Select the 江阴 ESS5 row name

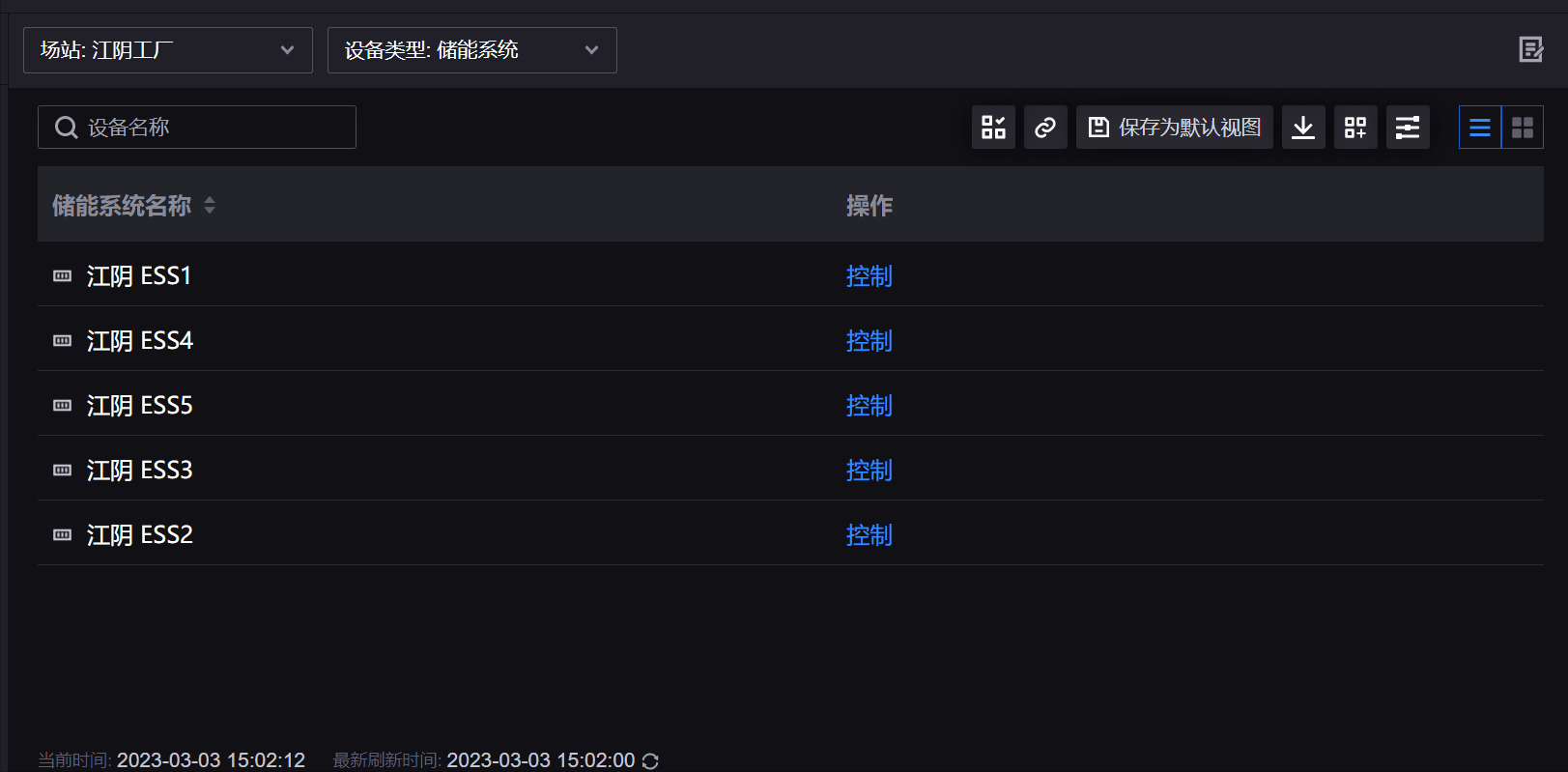[x=140, y=406]
